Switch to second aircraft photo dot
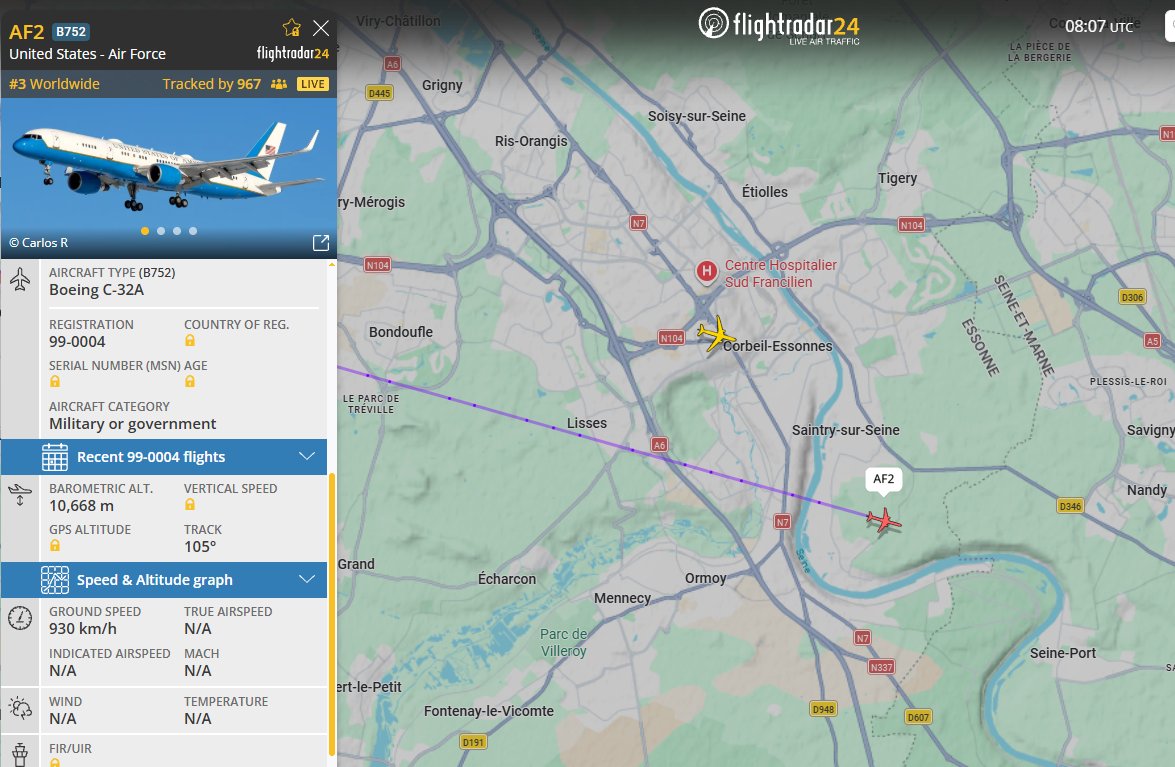1175x767 pixels. click(x=160, y=231)
